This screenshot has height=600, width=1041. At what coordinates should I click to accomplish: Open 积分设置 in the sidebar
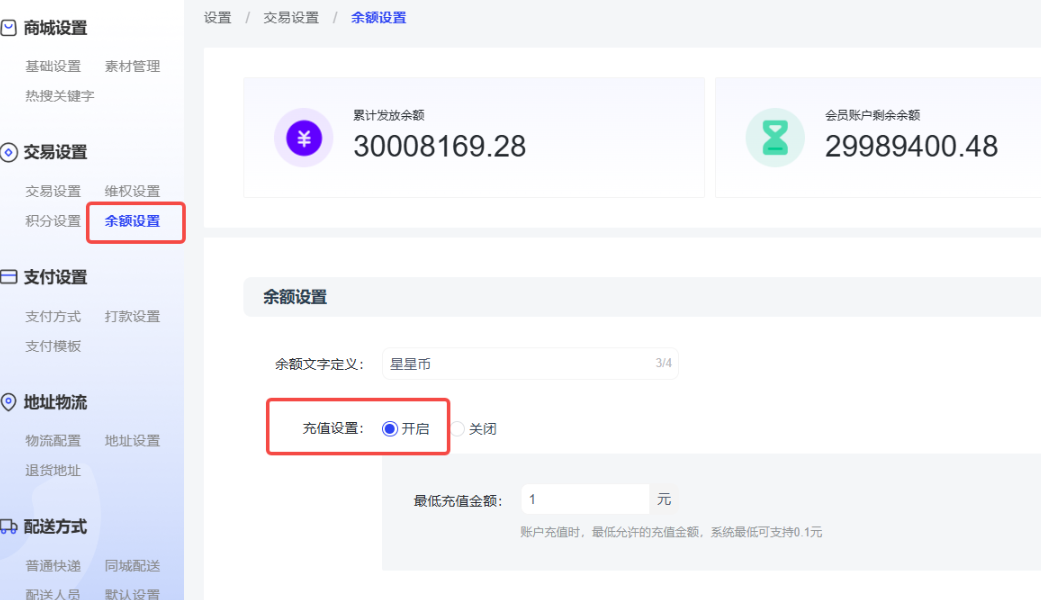(53, 221)
